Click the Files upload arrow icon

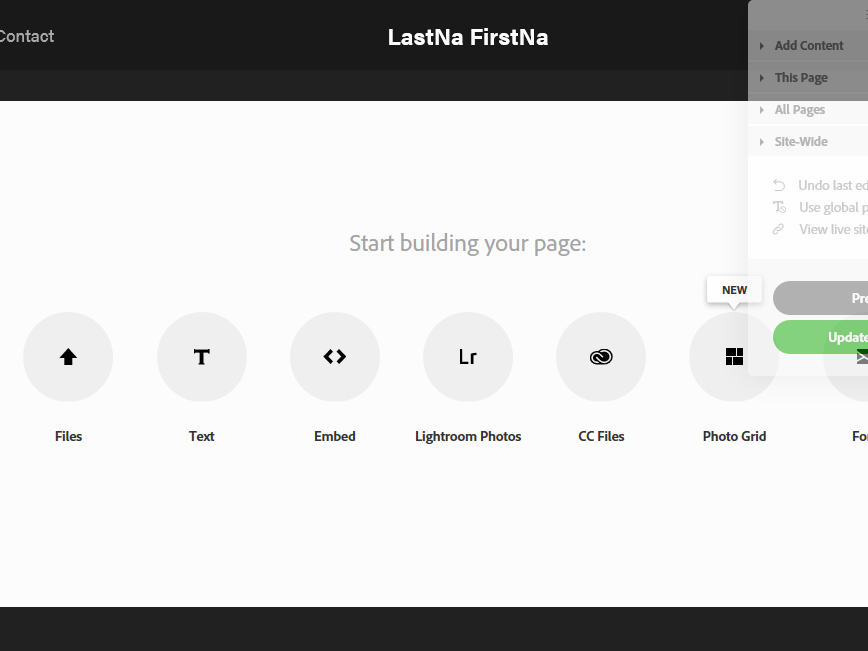click(x=68, y=357)
